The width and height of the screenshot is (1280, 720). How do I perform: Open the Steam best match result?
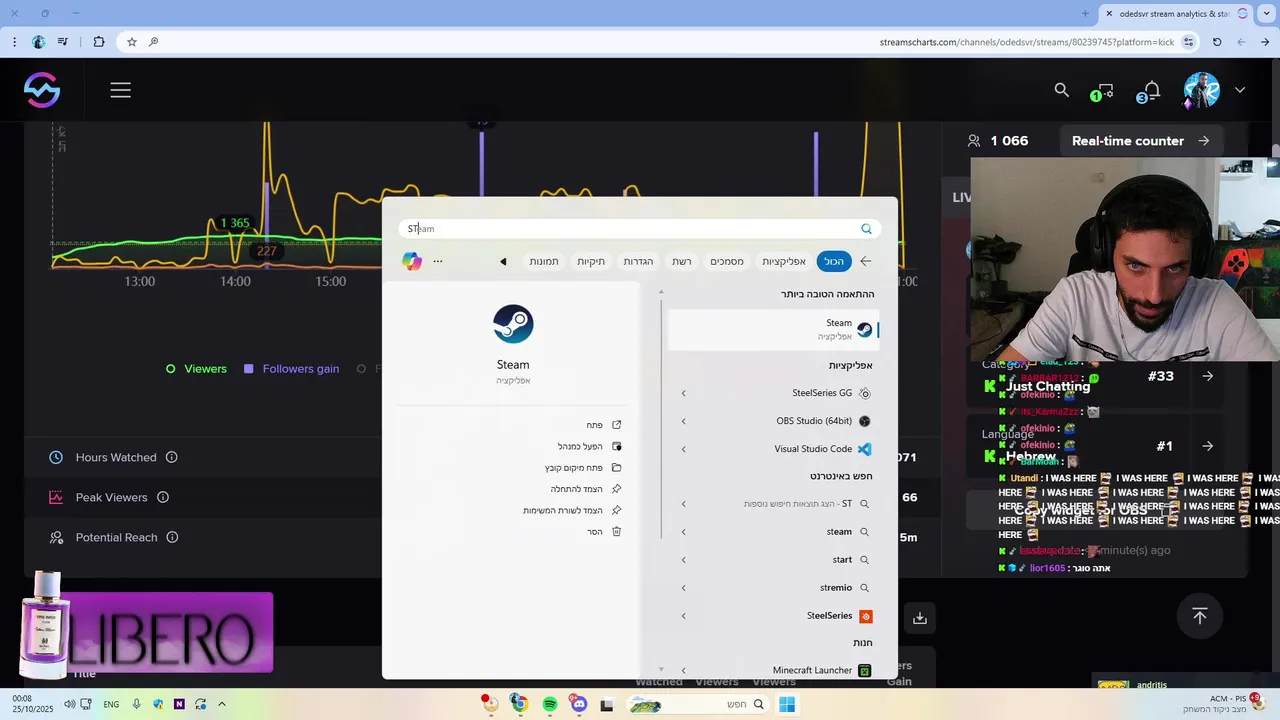773,330
